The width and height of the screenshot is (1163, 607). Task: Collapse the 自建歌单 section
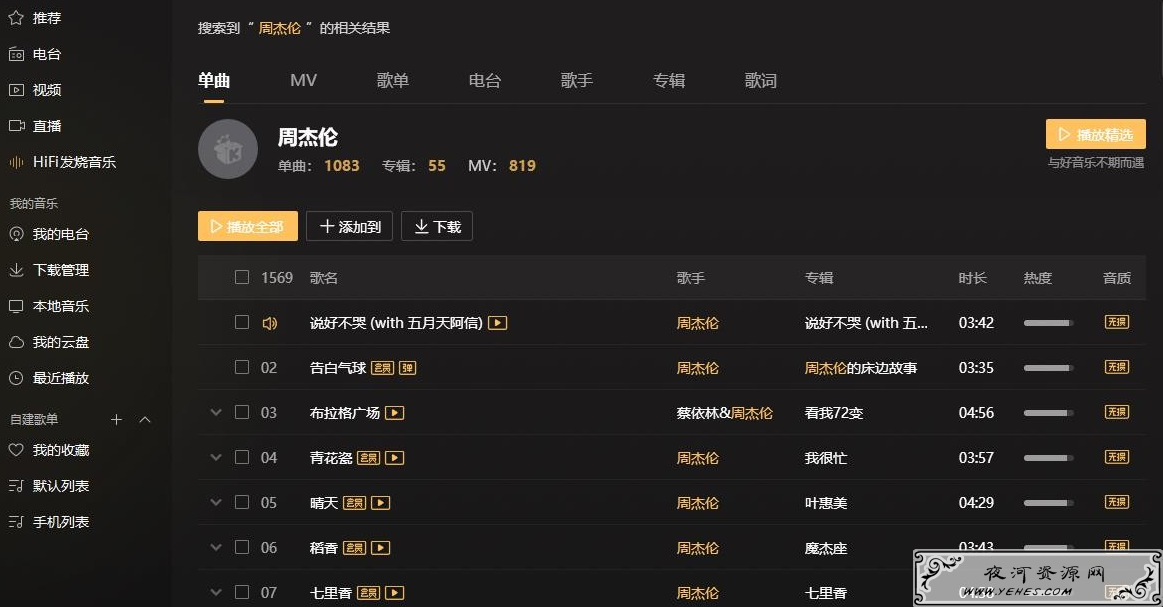coord(145,419)
